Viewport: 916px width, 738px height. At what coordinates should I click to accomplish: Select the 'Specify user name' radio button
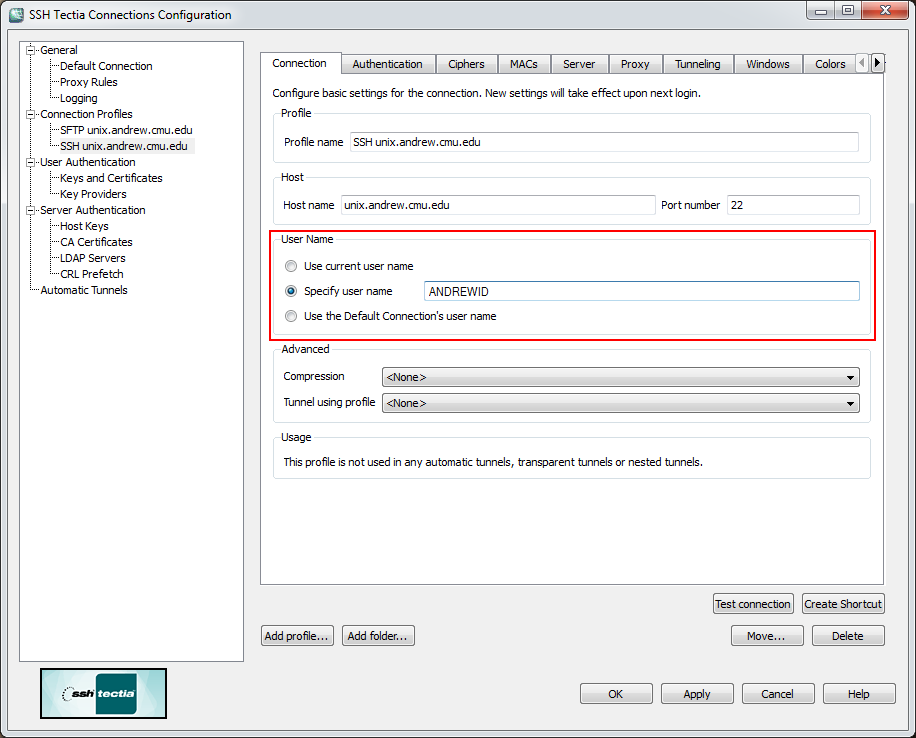coord(291,291)
